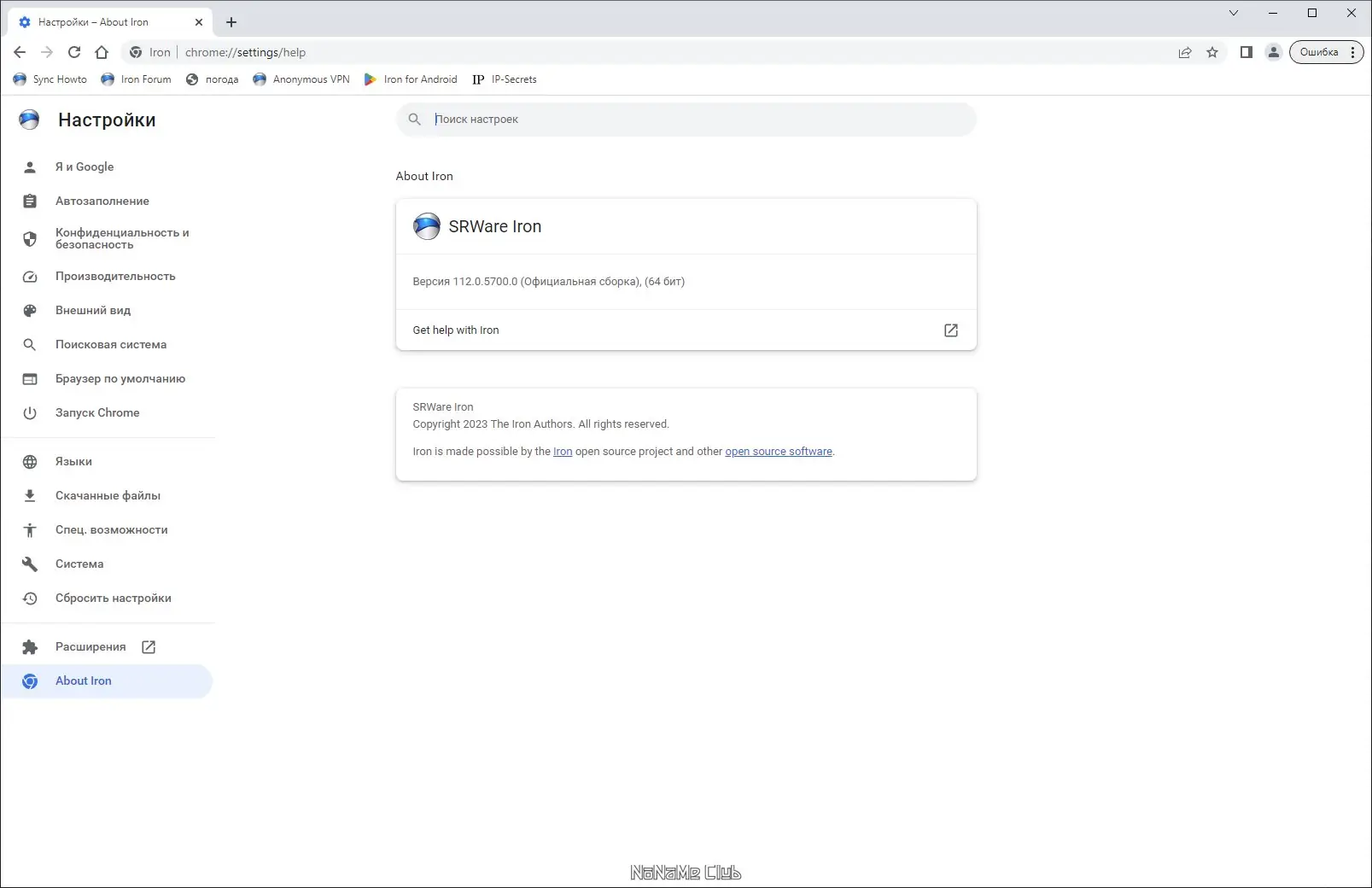This screenshot has height=888, width=1372.
Task: Click Get help with Iron
Action: click(456, 330)
